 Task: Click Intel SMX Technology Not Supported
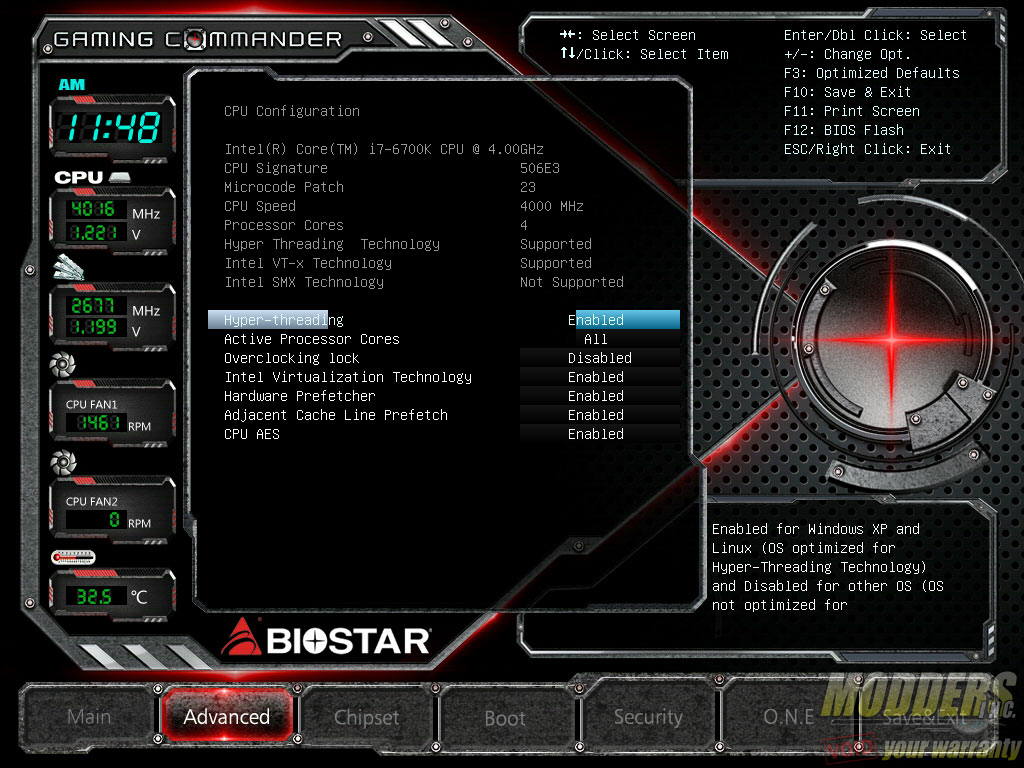click(x=571, y=282)
